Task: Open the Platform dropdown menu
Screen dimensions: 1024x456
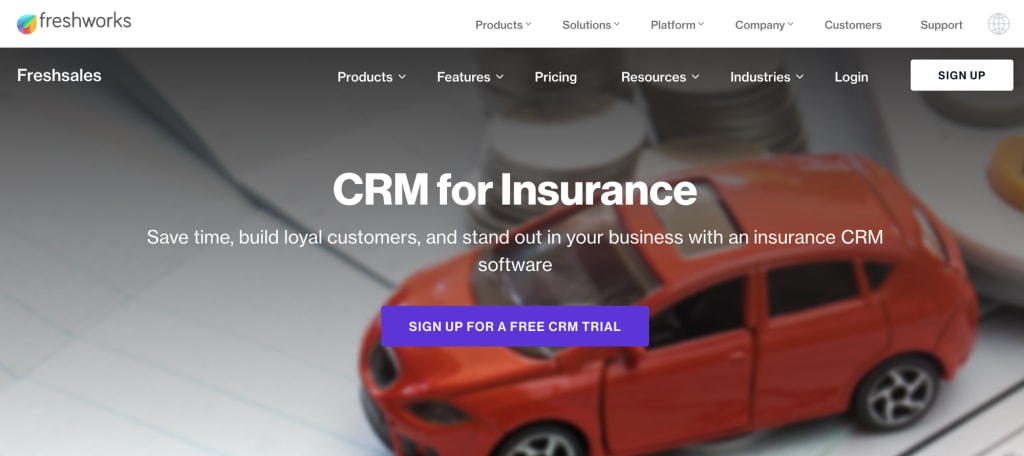Action: pos(677,25)
